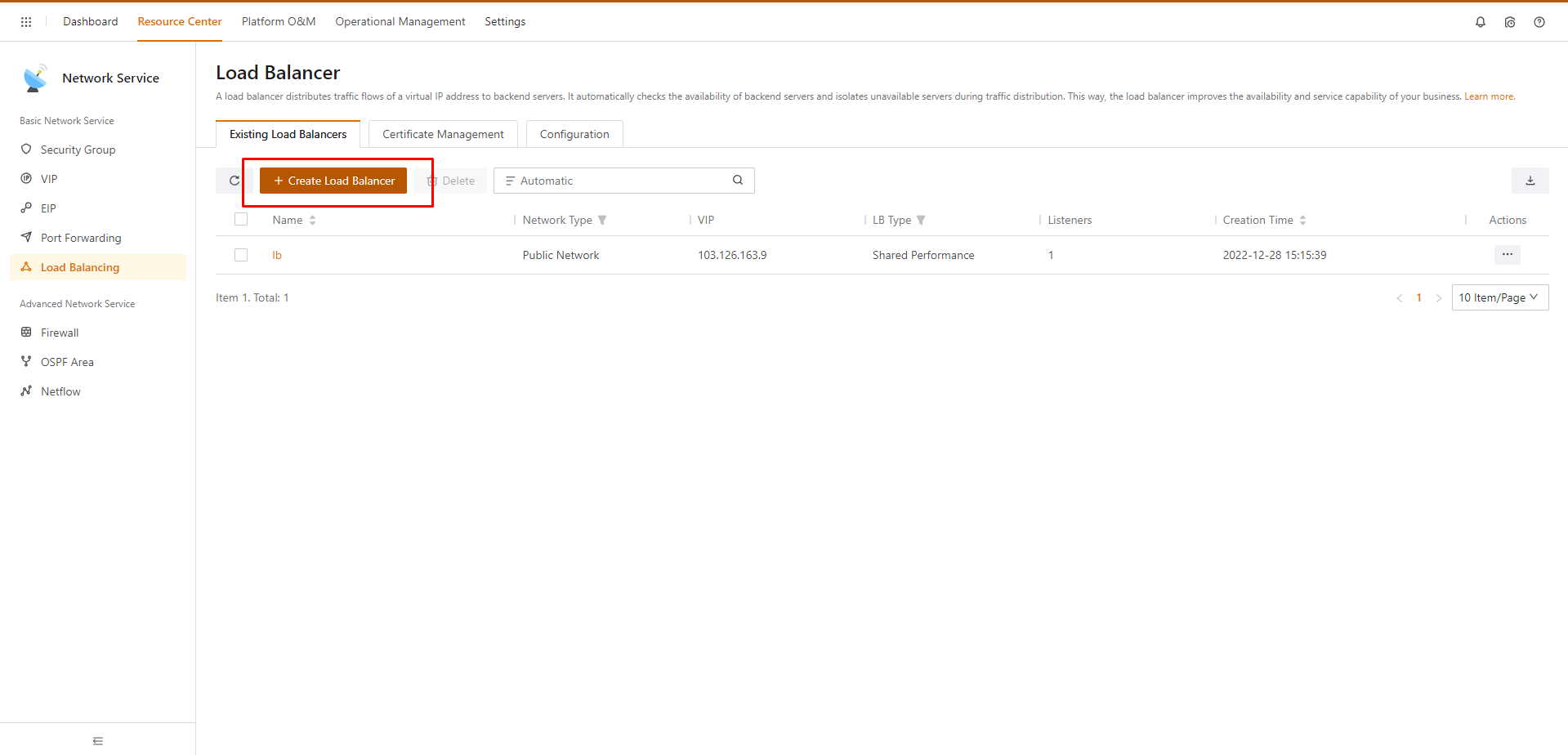Screen dimensions: 1568x755
Task: Open the 10 Item/Page dropdown
Action: coord(1499,297)
